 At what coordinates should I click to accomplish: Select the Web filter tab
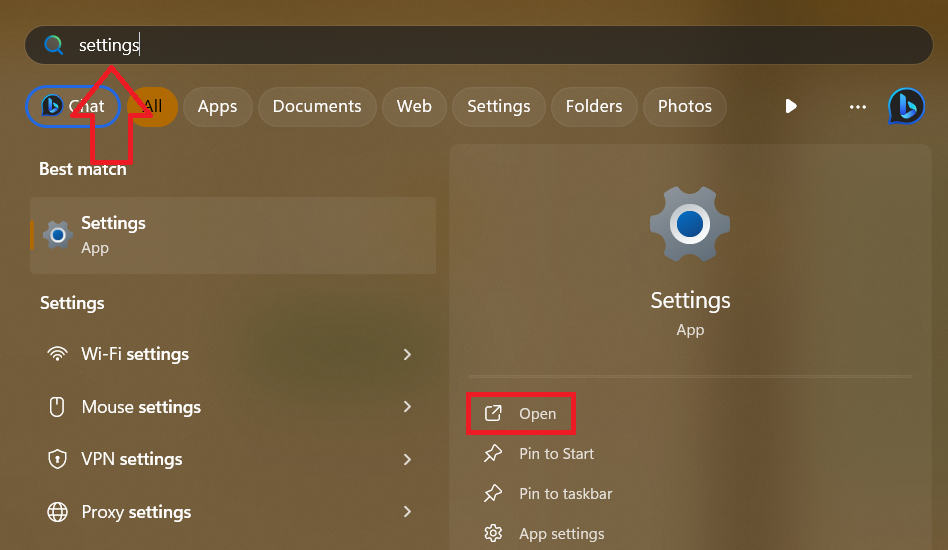pyautogui.click(x=414, y=106)
